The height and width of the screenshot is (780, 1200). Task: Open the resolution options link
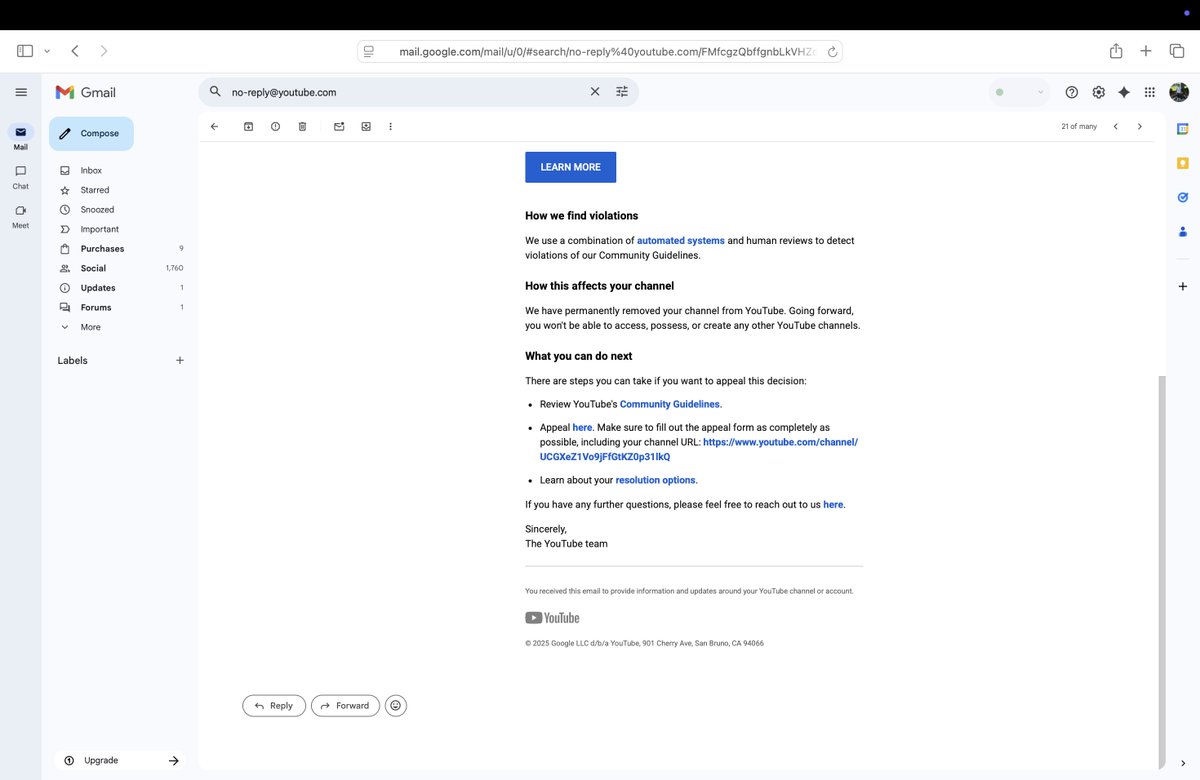click(x=656, y=480)
